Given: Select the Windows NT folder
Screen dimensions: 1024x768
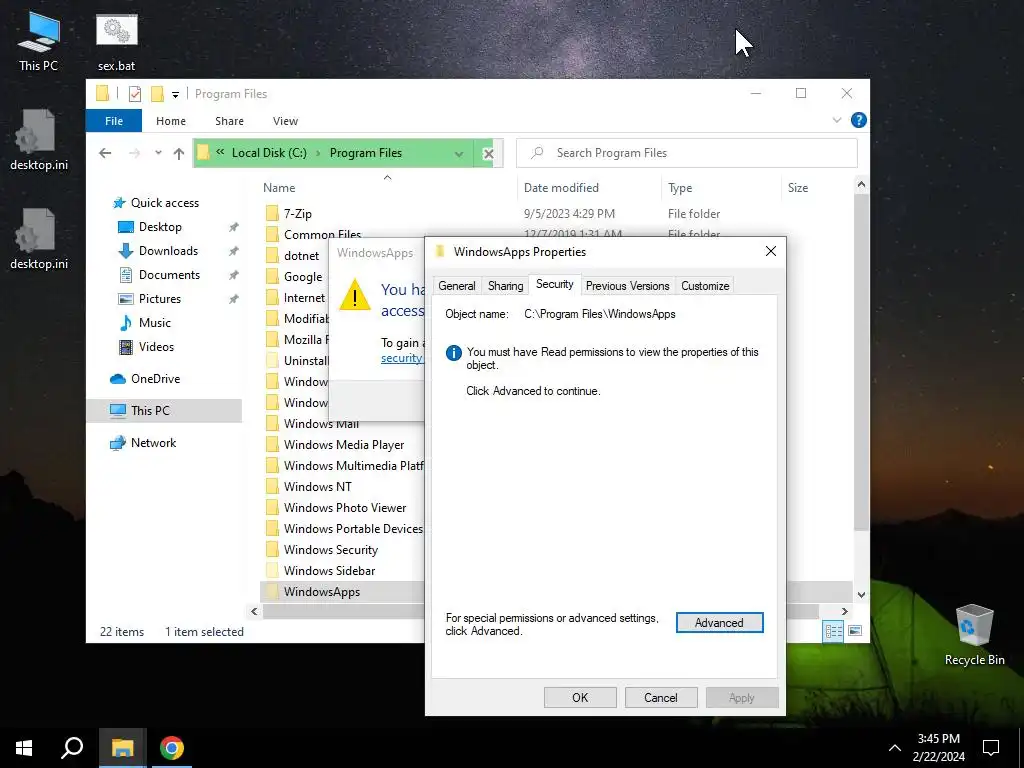Looking at the screenshot, I should click(x=317, y=487).
